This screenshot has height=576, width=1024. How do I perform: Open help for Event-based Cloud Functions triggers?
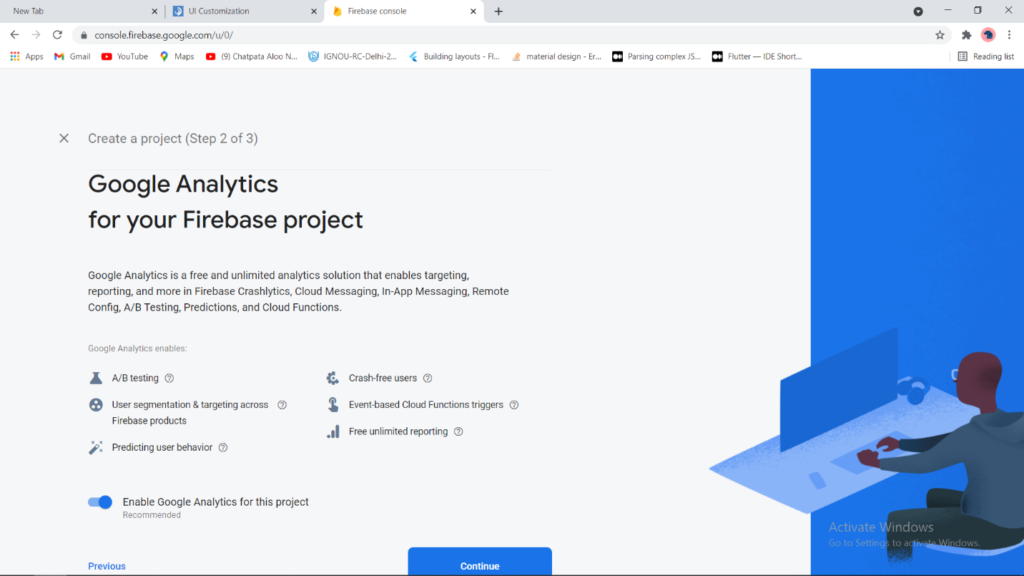pyautogui.click(x=514, y=405)
